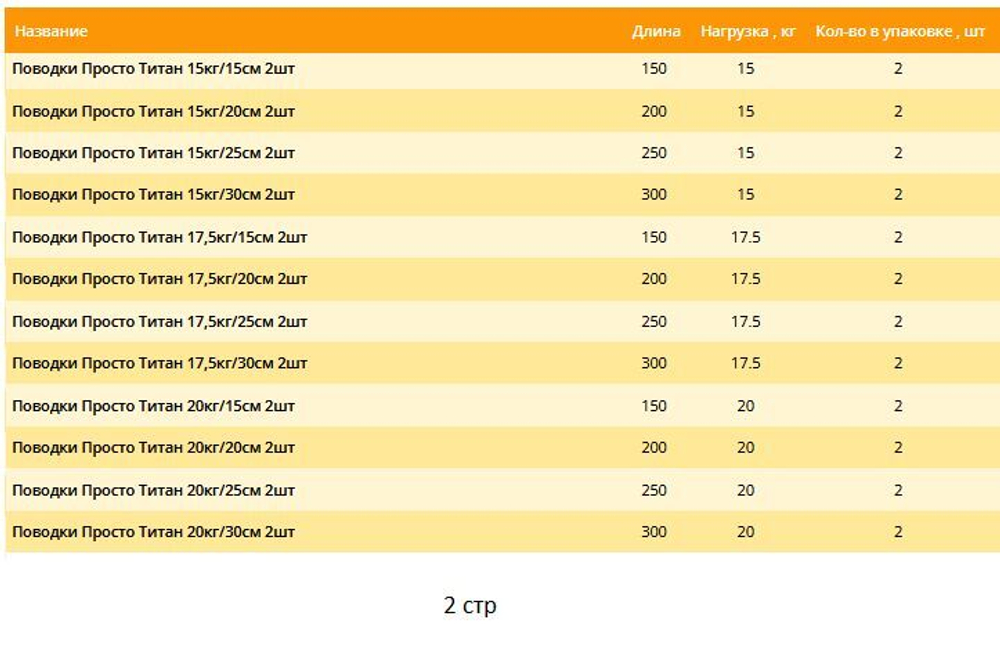
Task: Click length 200 in the 17,5кг/20см row
Action: (654, 279)
